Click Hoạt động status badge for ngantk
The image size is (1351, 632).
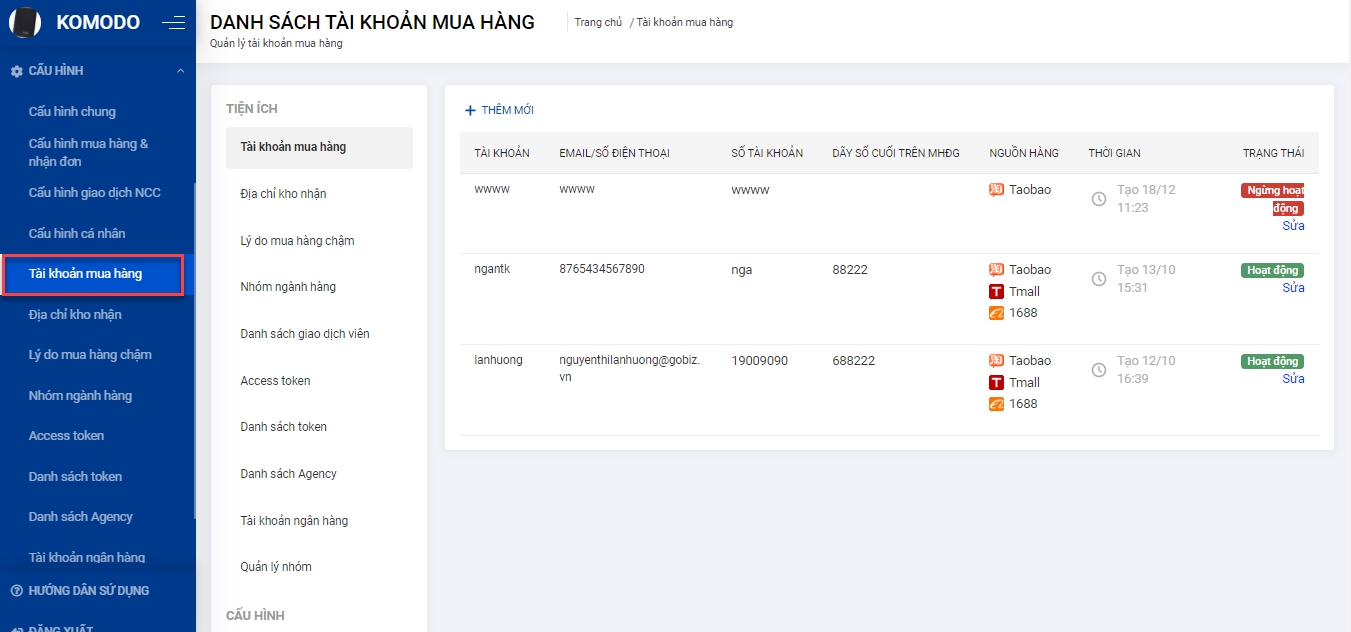coord(1272,270)
